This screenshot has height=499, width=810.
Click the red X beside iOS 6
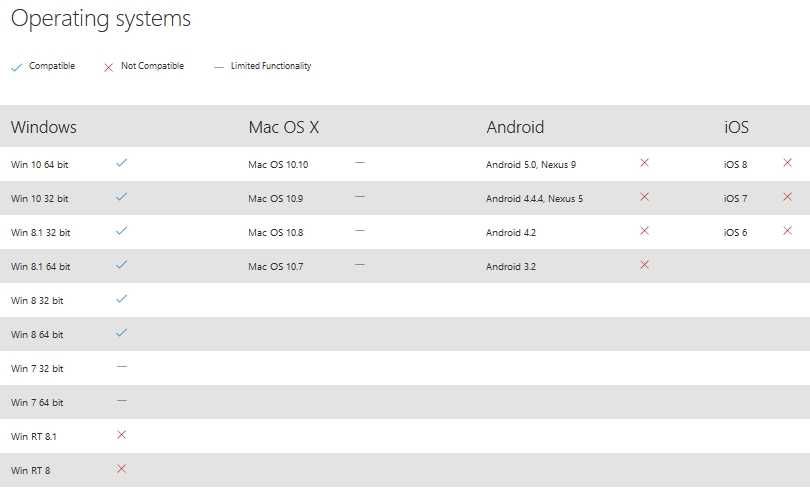point(787,231)
